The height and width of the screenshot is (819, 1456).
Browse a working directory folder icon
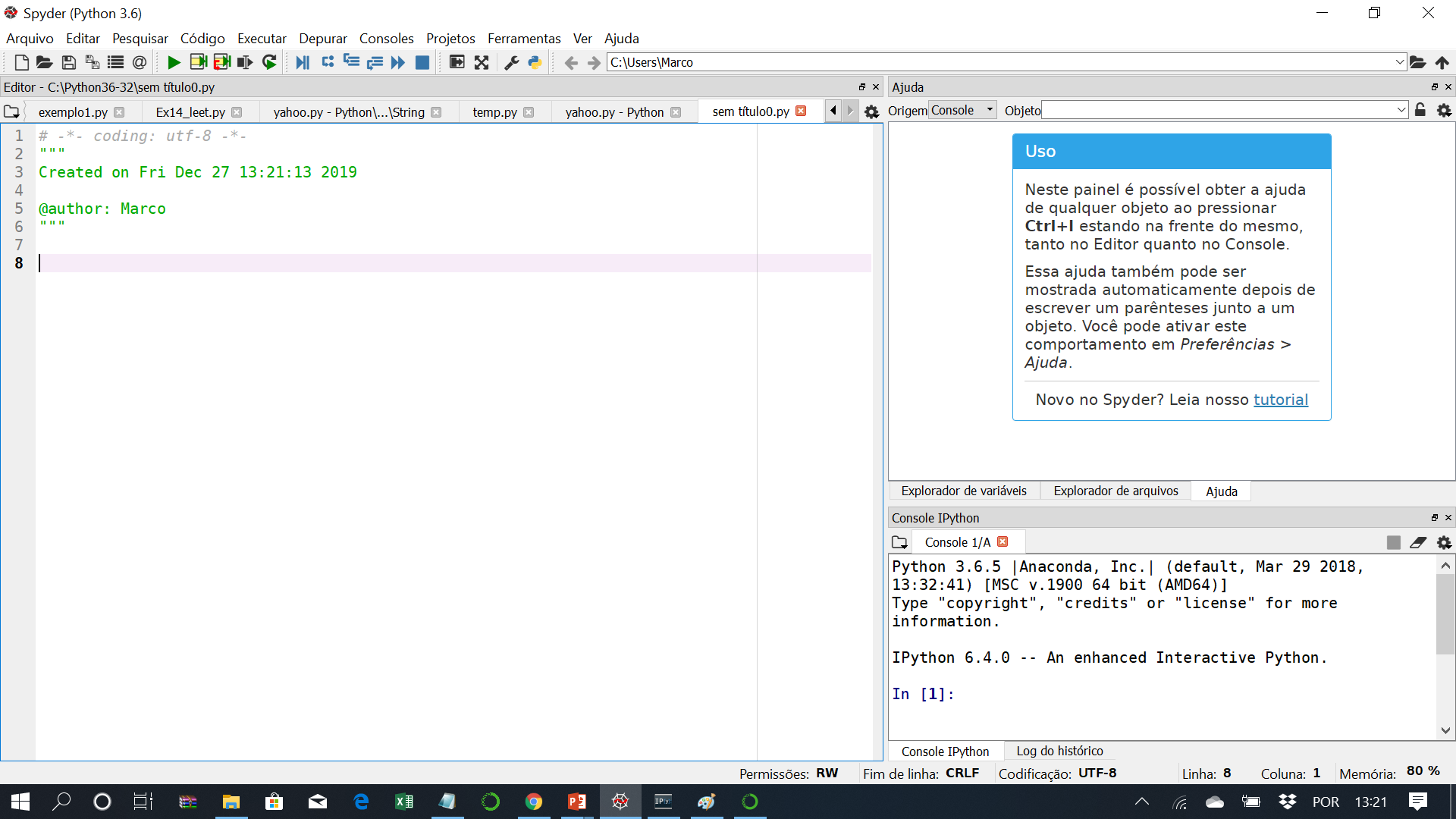click(1418, 62)
